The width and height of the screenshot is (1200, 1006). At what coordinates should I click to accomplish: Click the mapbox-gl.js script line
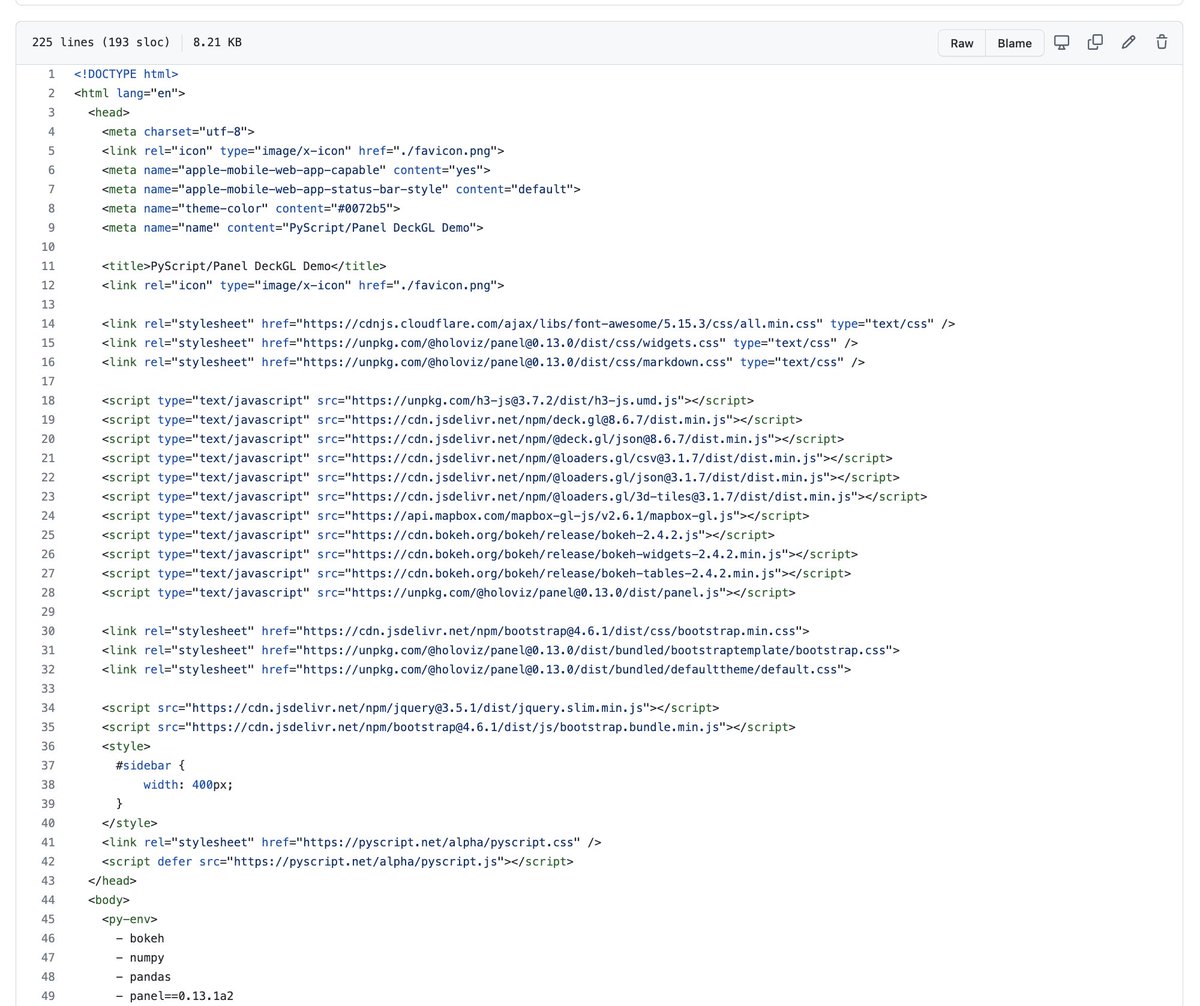455,516
